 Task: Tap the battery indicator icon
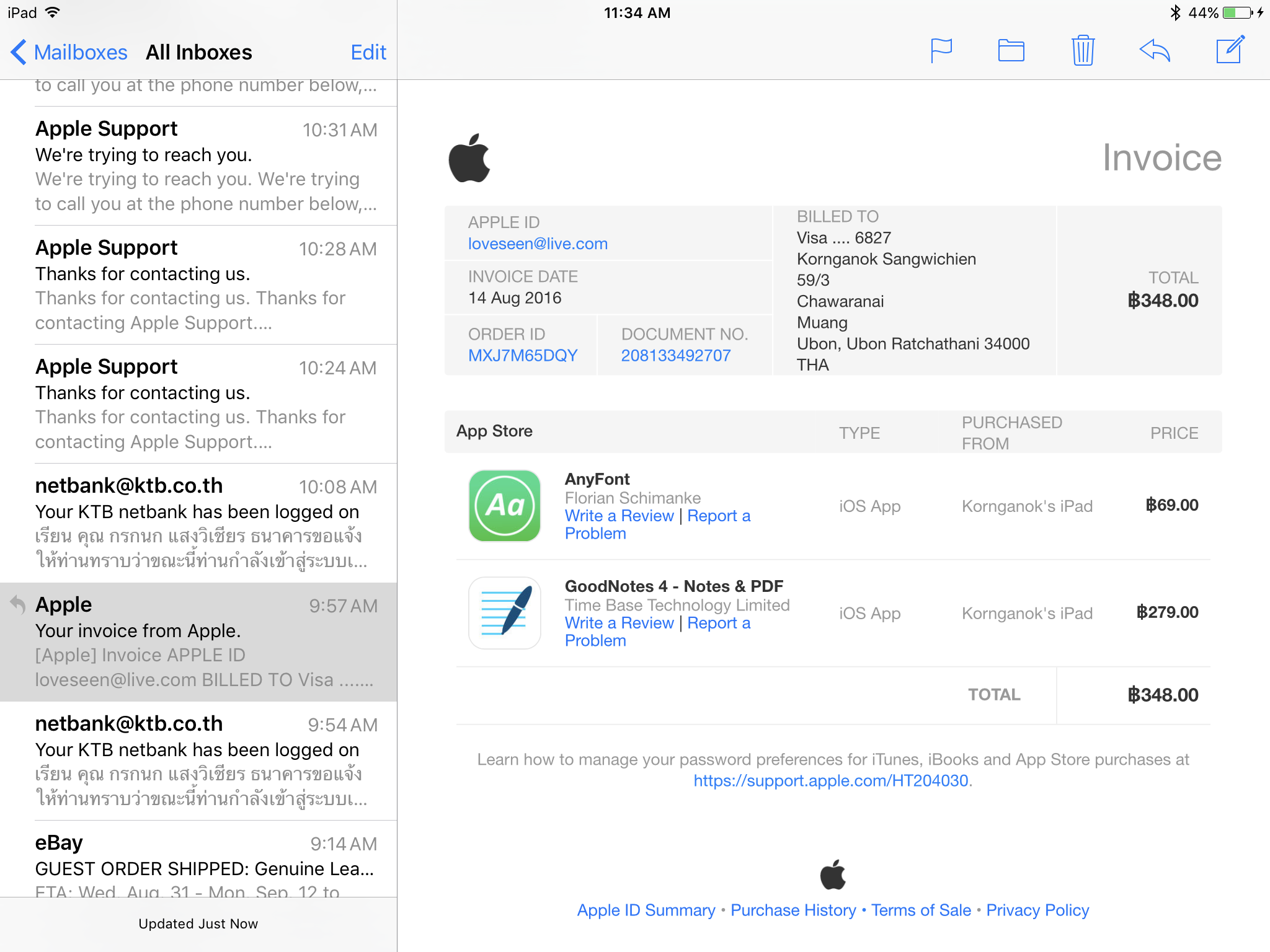(x=1238, y=12)
